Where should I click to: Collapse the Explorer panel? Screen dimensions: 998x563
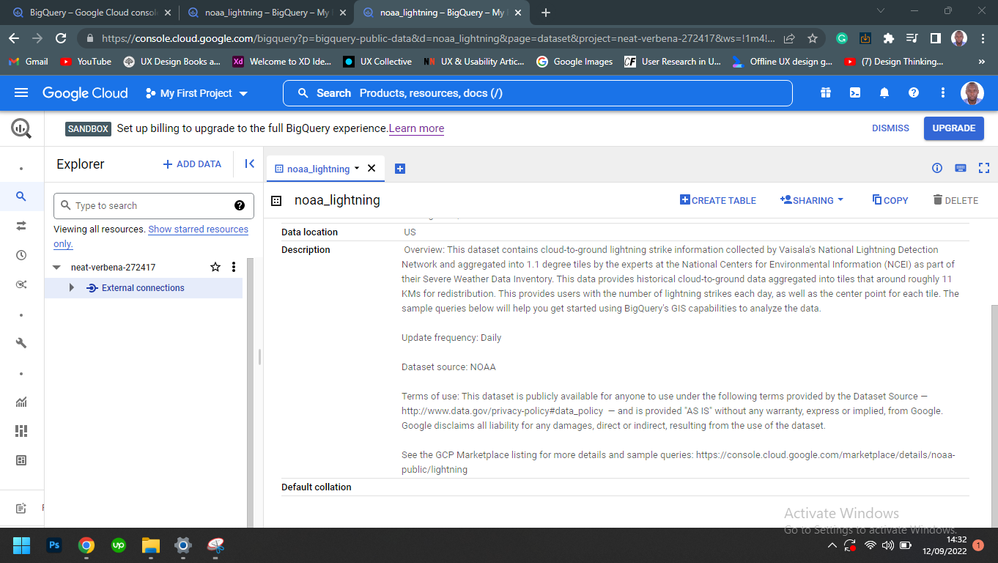[250, 163]
